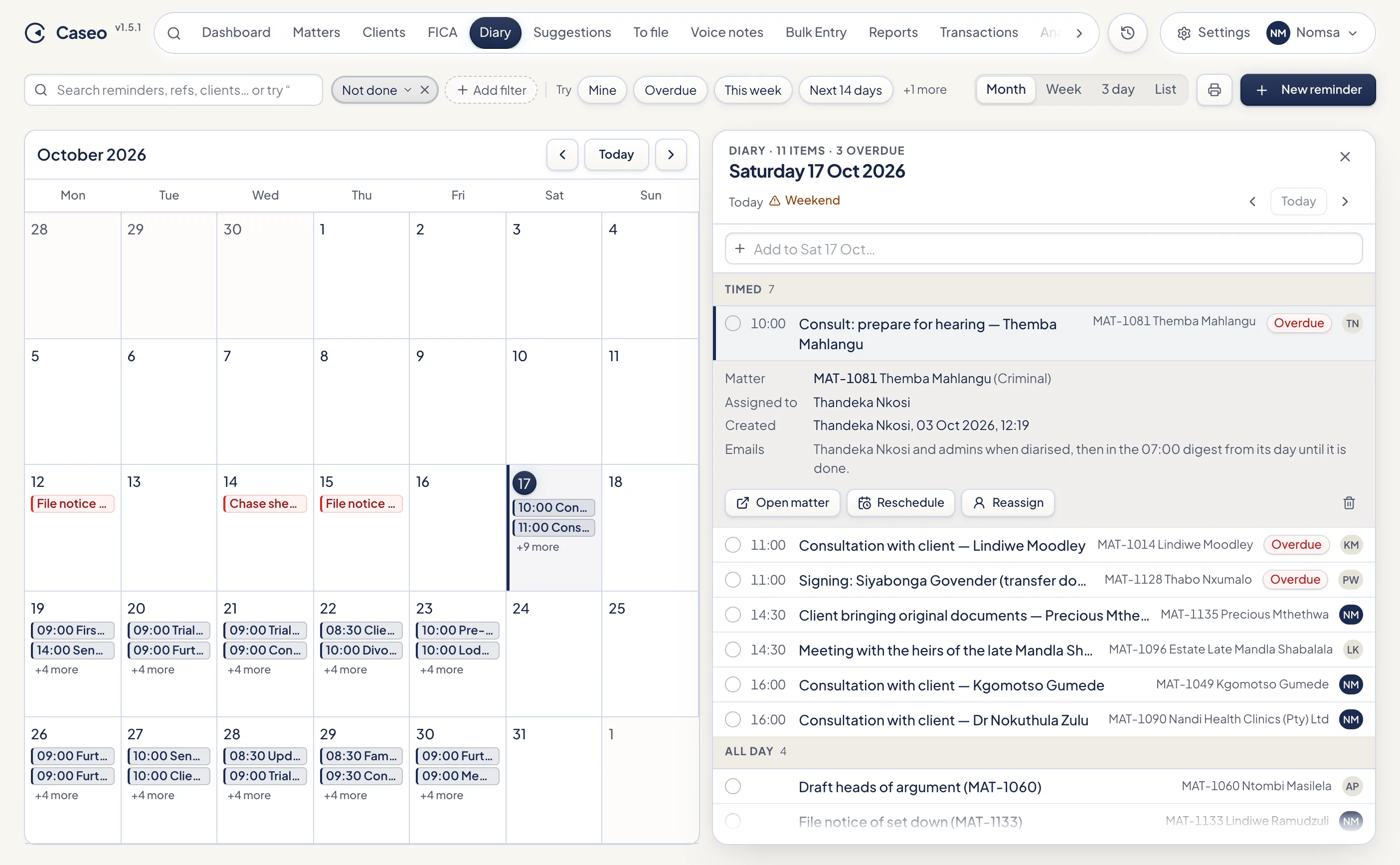Image resolution: width=1400 pixels, height=865 pixels.
Task: Apply the Next 14 days filter
Action: pos(846,90)
